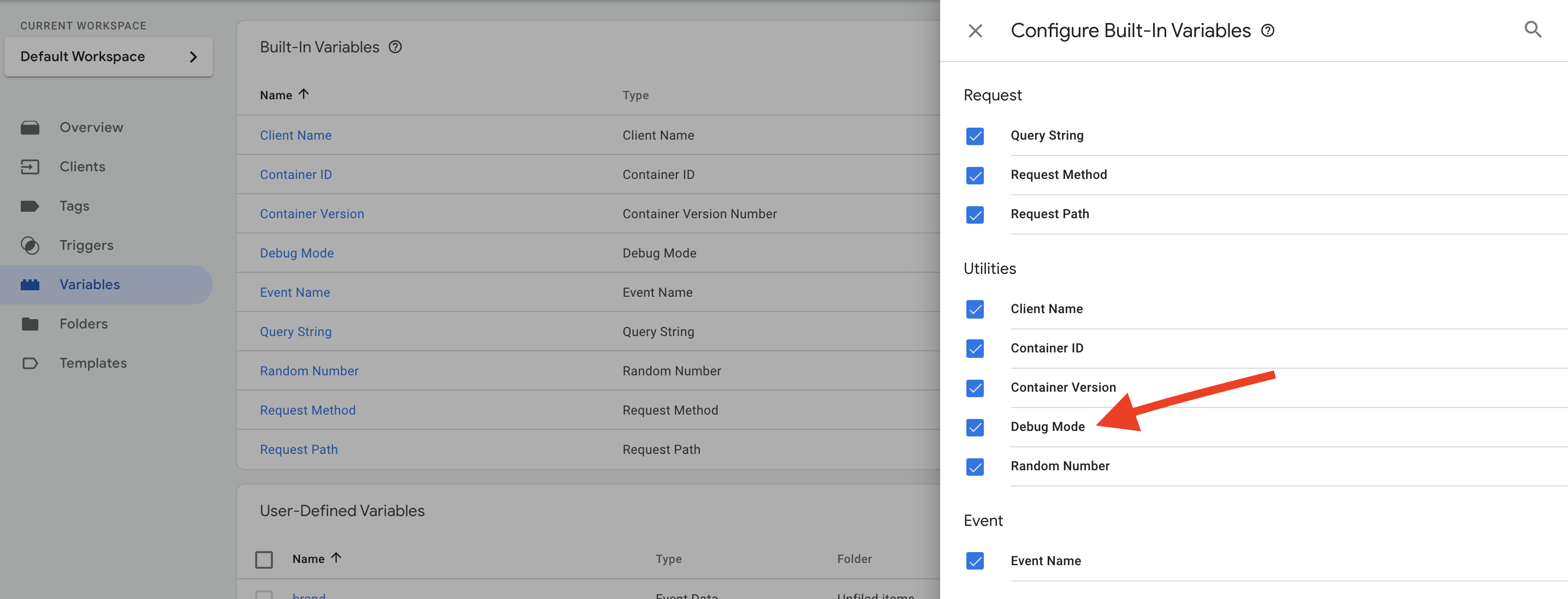This screenshot has height=599, width=1568.
Task: Uncheck the Query String built-in variable
Action: [x=975, y=134]
